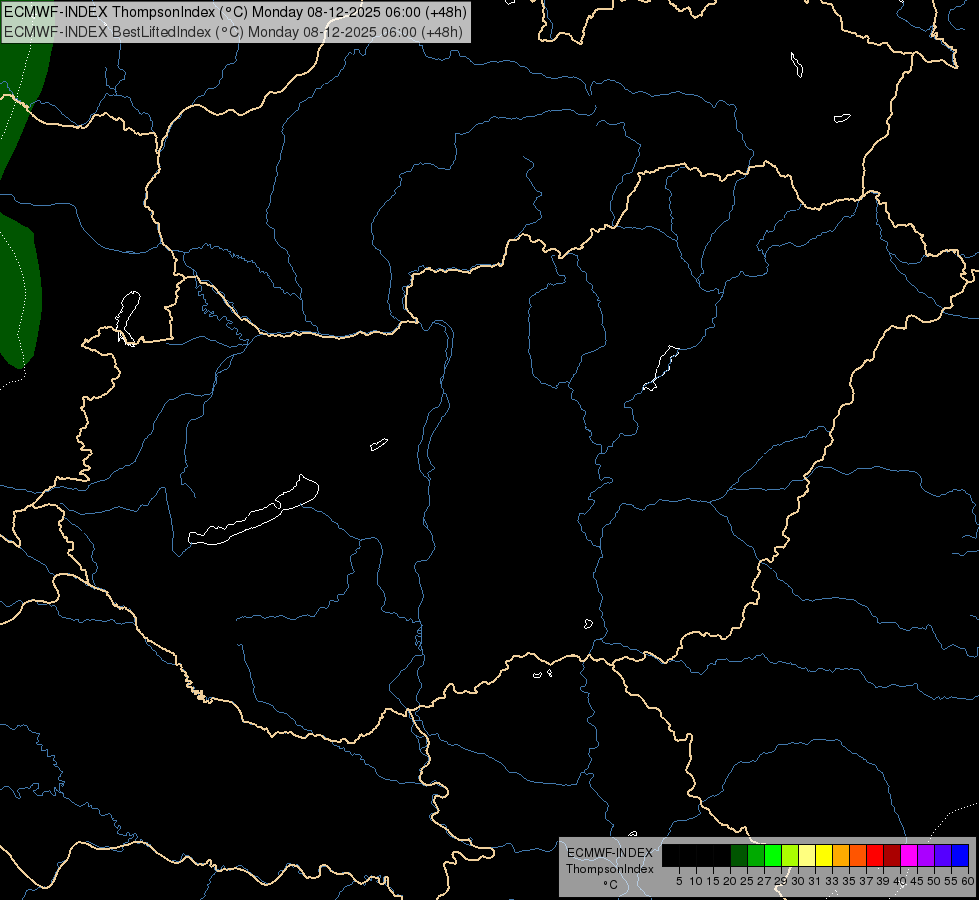Select the violet 50–55 legend swatch
The height and width of the screenshot is (900, 979).
[943, 855]
